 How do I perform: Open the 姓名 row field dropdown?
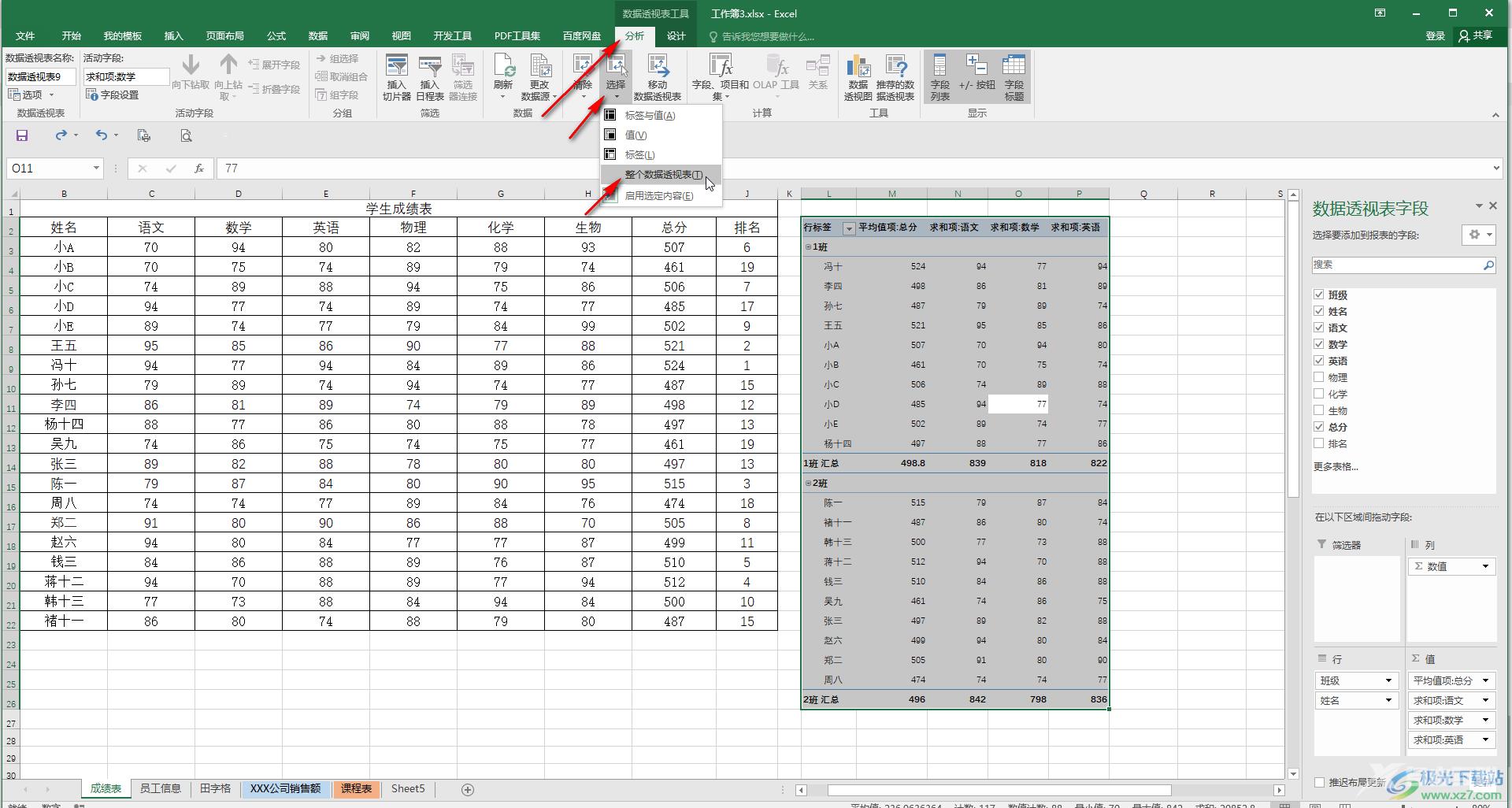[1389, 701]
